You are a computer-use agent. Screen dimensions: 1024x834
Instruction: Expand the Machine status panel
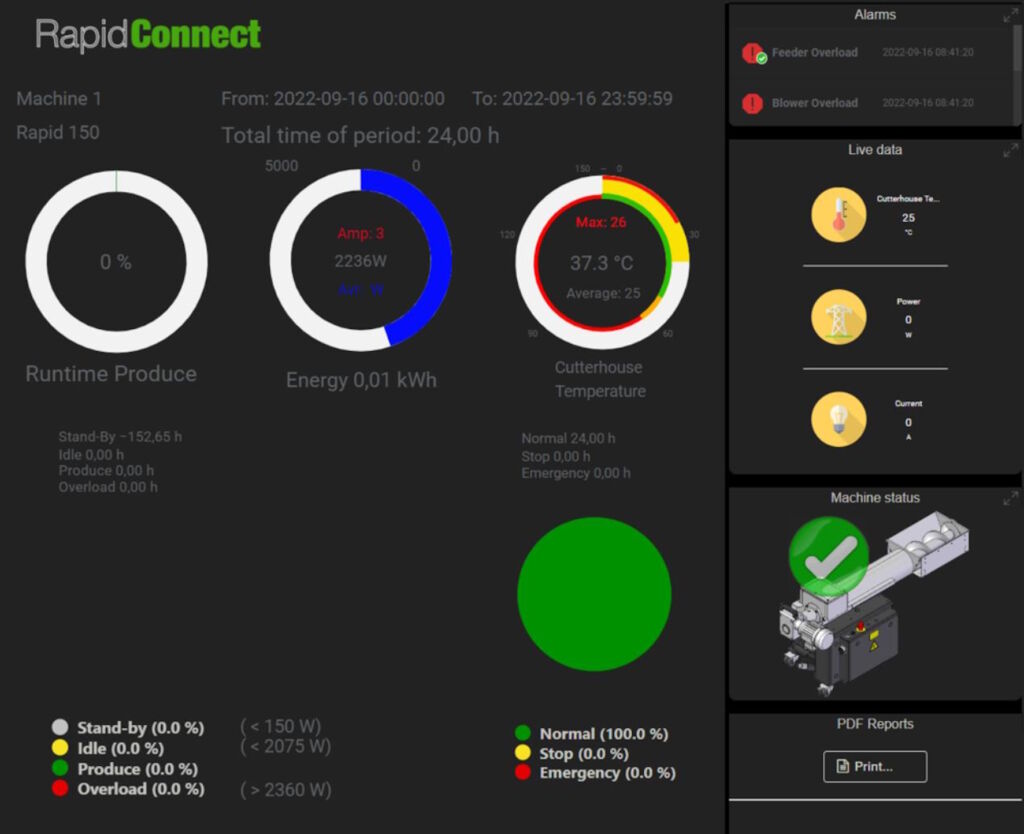[x=1009, y=499]
